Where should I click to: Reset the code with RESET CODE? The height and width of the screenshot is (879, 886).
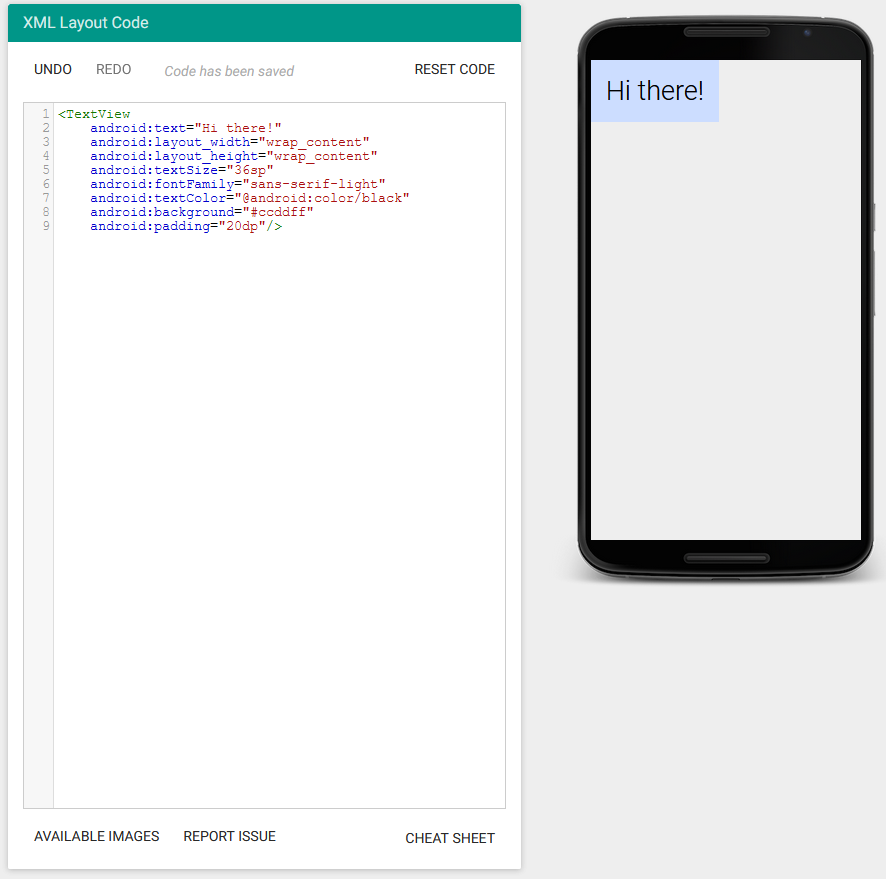point(454,69)
